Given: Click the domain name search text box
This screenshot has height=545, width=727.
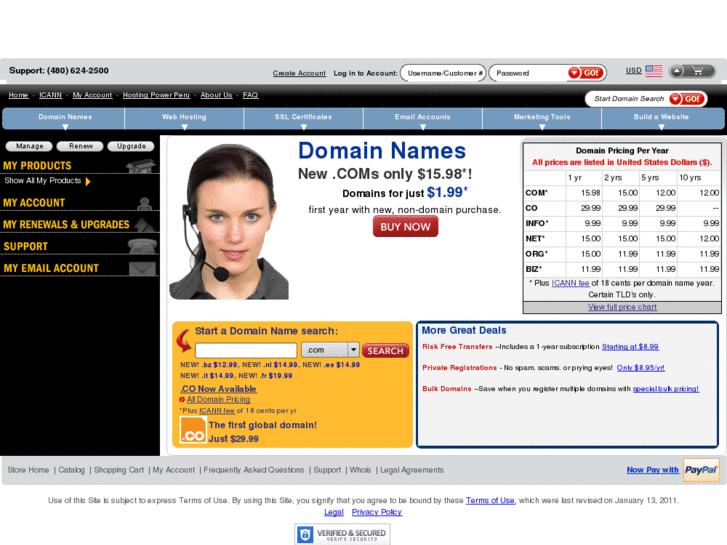Looking at the screenshot, I should click(x=246, y=350).
